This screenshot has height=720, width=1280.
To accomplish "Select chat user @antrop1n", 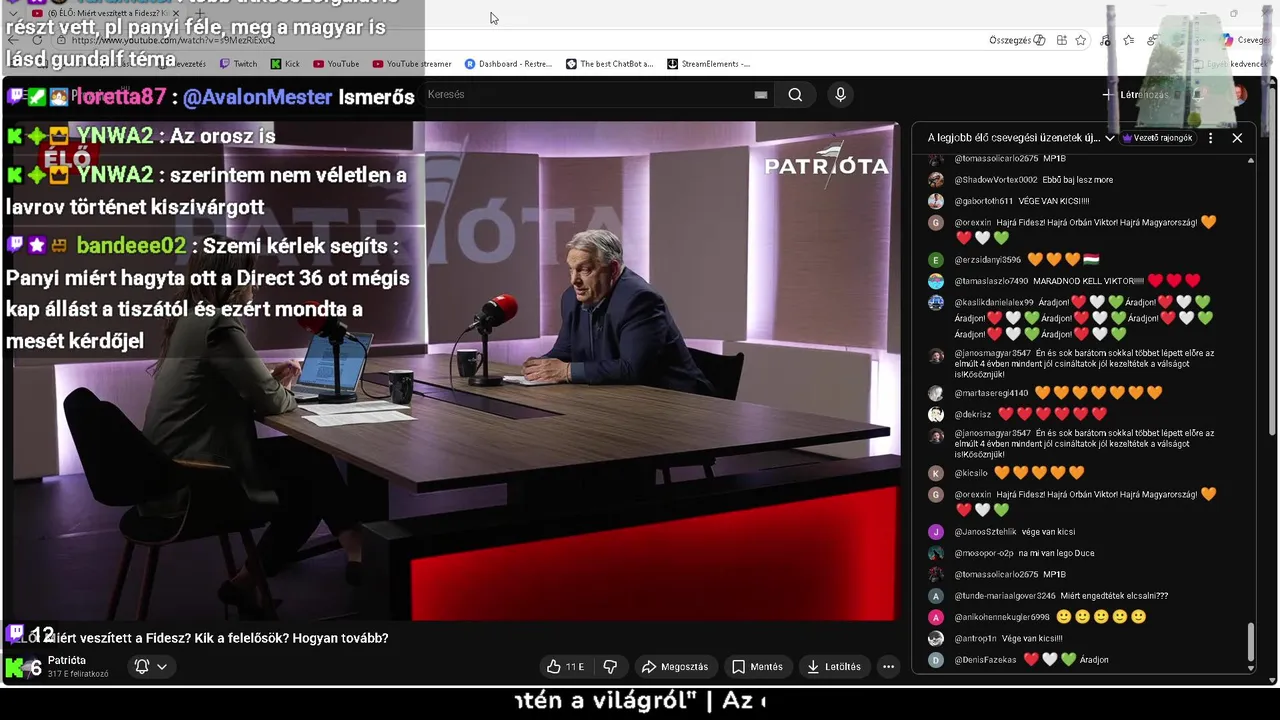I will point(975,638).
